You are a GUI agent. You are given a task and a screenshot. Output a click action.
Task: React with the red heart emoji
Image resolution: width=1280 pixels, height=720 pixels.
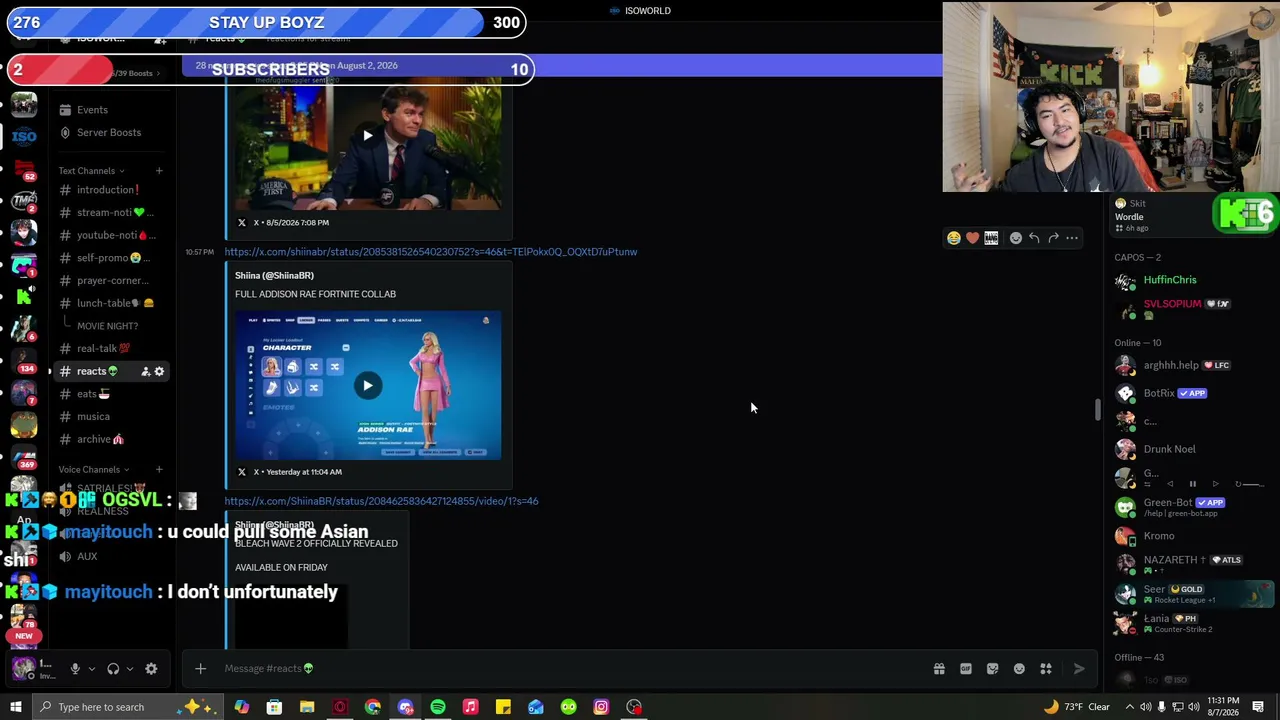pos(972,238)
